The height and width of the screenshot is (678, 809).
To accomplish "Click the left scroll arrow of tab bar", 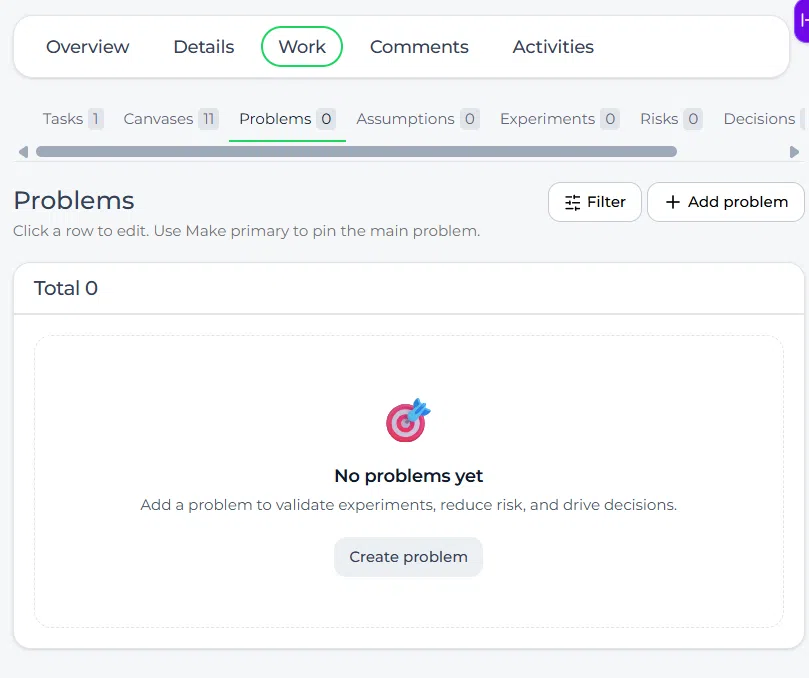I will tap(23, 152).
